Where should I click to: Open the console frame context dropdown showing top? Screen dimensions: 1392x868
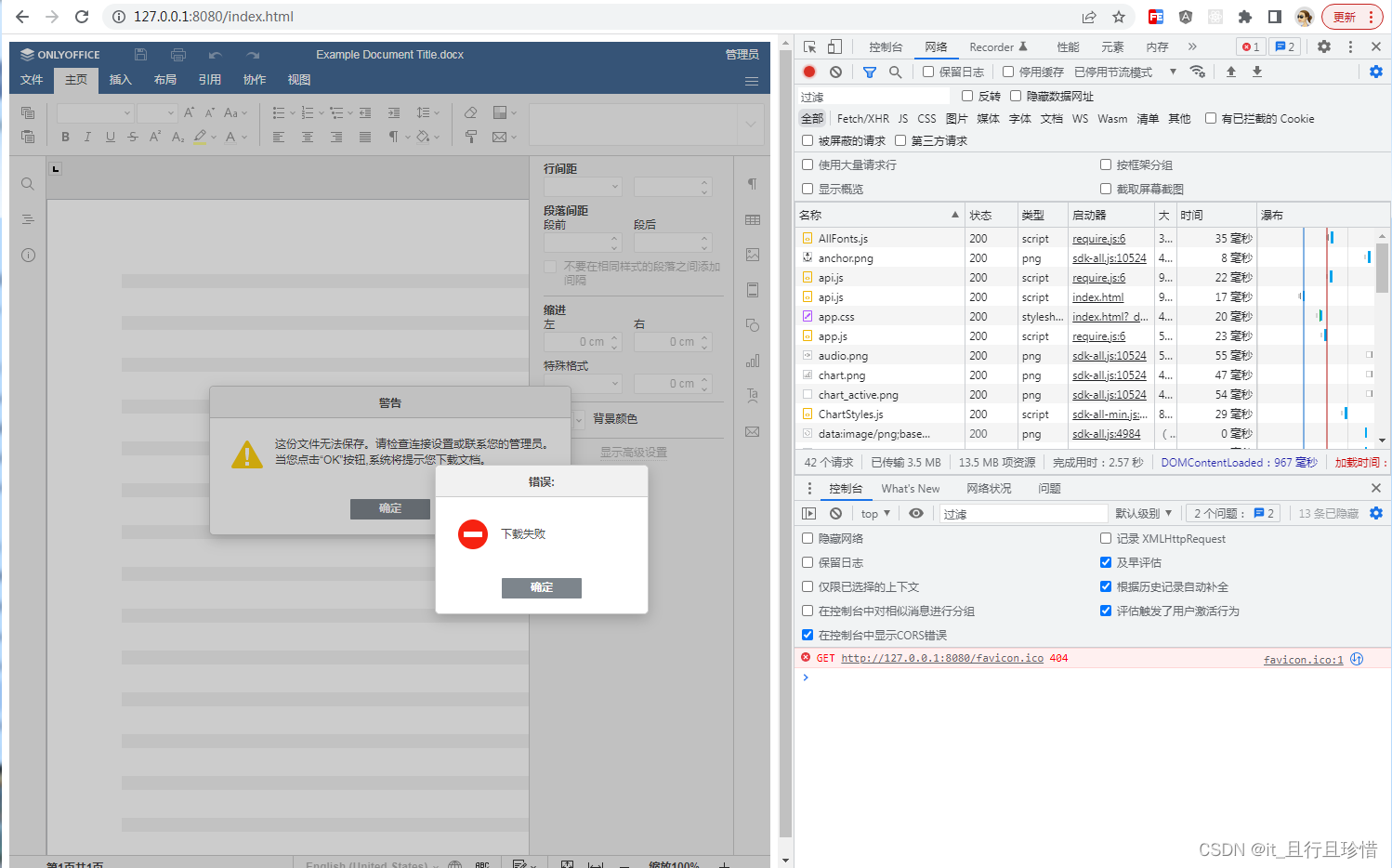point(874,512)
